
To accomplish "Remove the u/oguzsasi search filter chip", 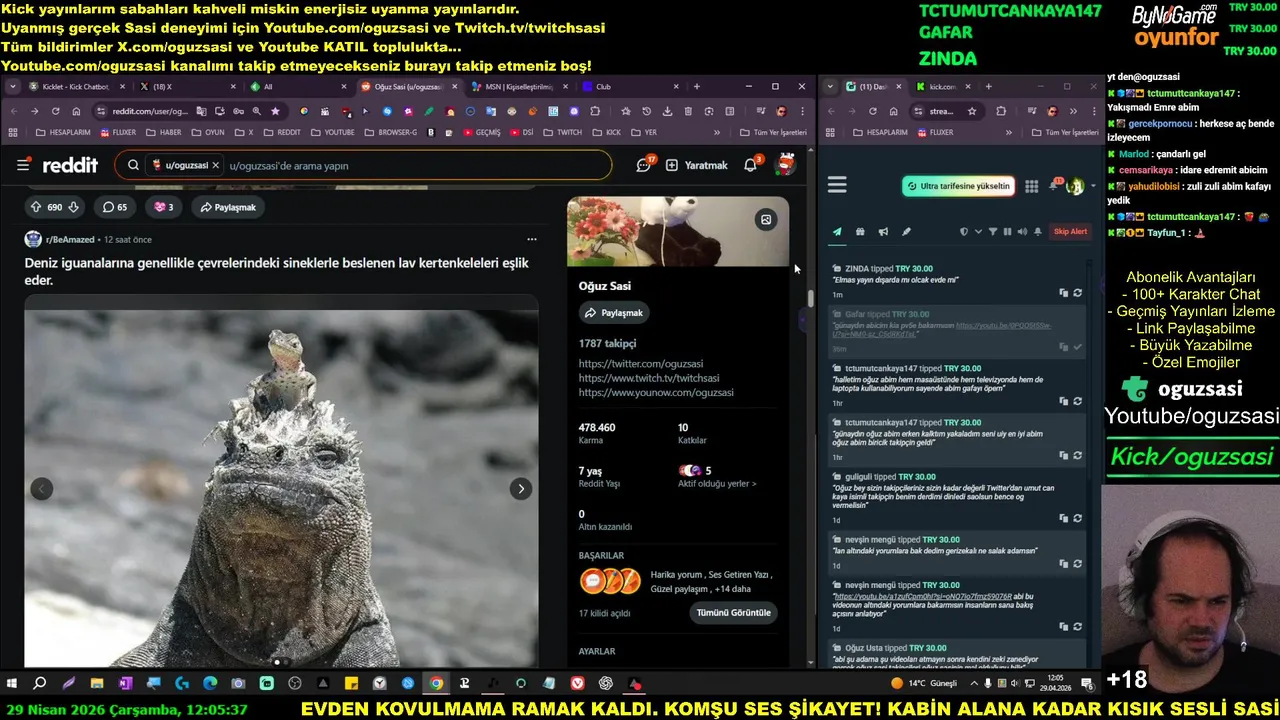I will pyautogui.click(x=215, y=165).
